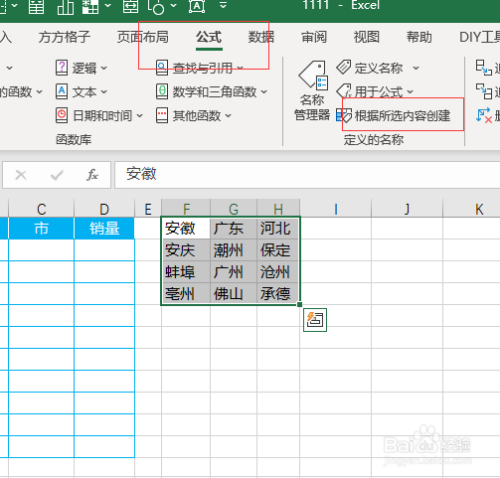Open the customize quick access toolbar arrow
The width and height of the screenshot is (500, 478).
coord(223,5)
